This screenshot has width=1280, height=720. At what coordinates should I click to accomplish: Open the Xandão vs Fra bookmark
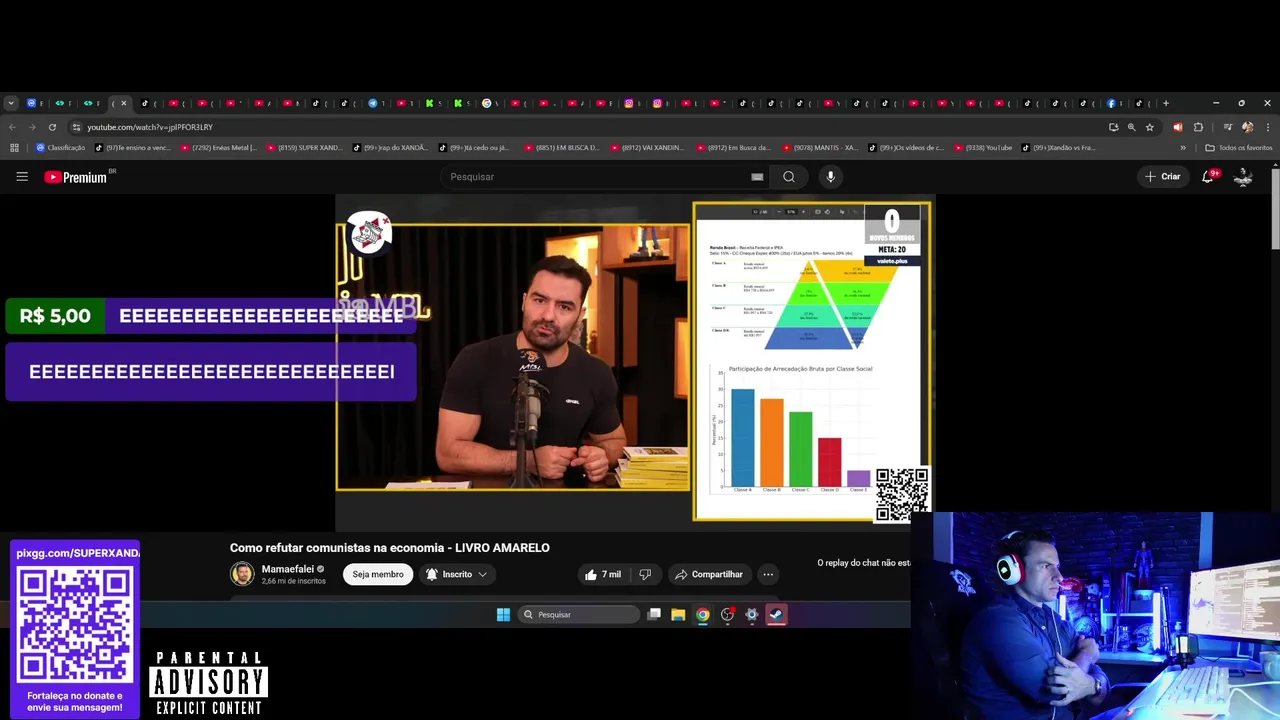click(1059, 148)
